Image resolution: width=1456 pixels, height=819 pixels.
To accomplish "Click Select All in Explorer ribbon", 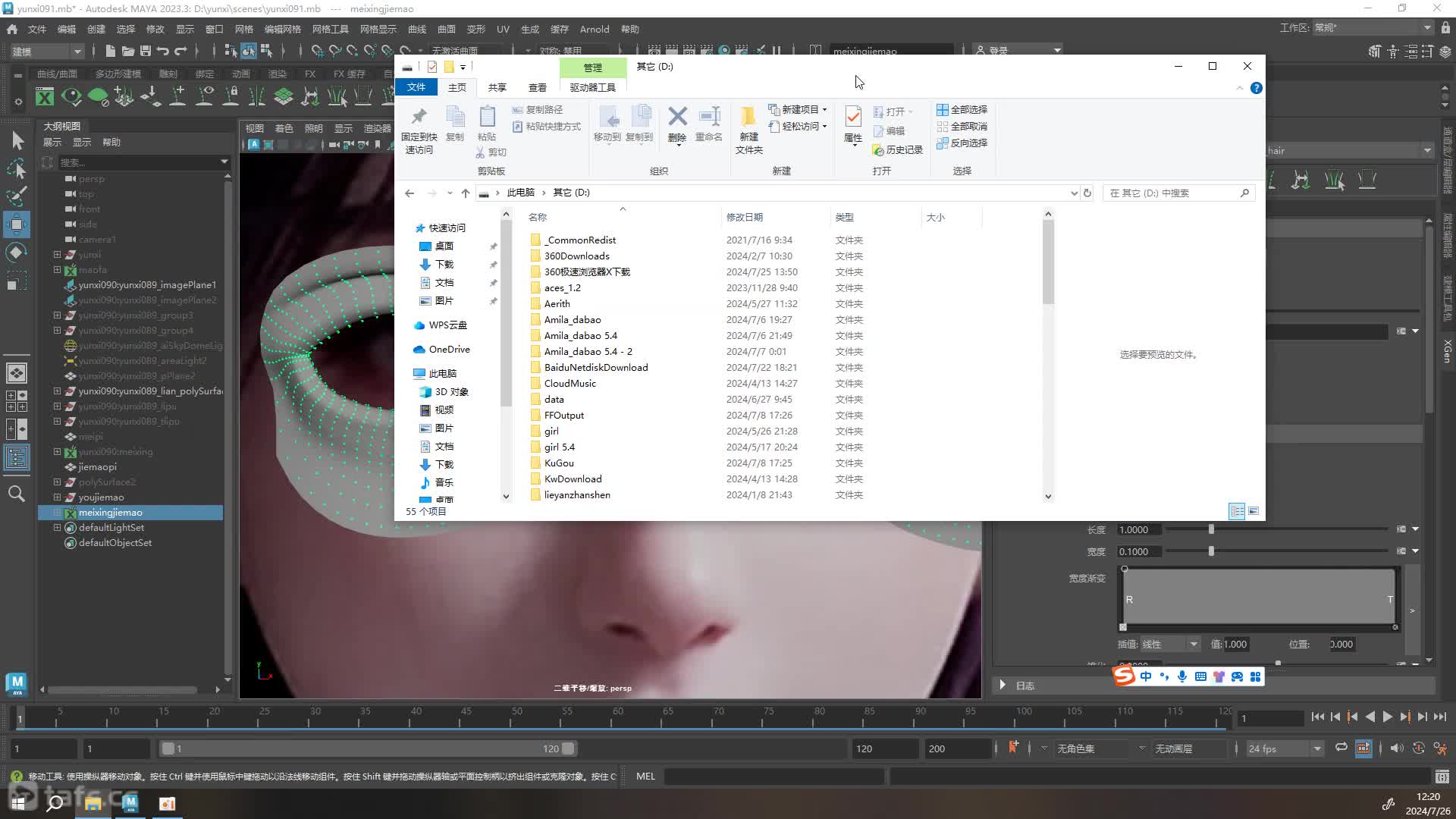I will point(962,109).
